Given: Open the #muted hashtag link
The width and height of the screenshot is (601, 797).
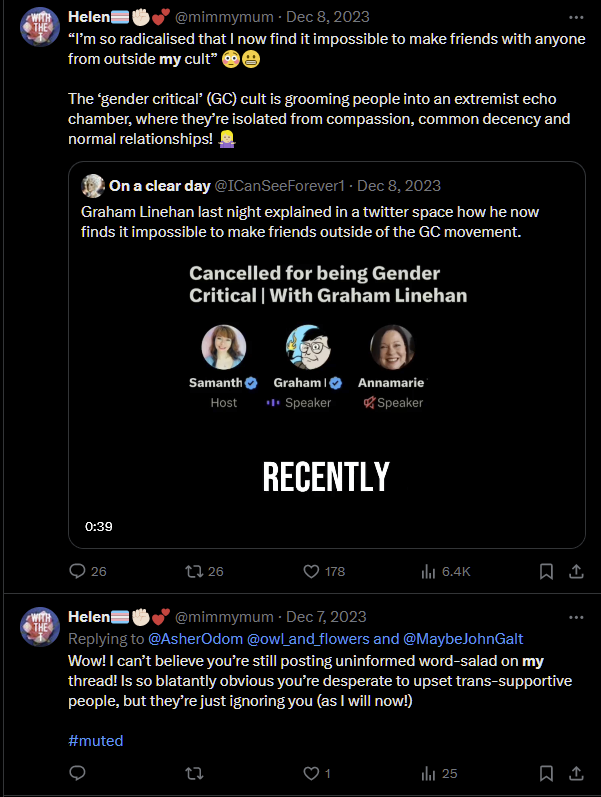Looking at the screenshot, I should tap(96, 741).
